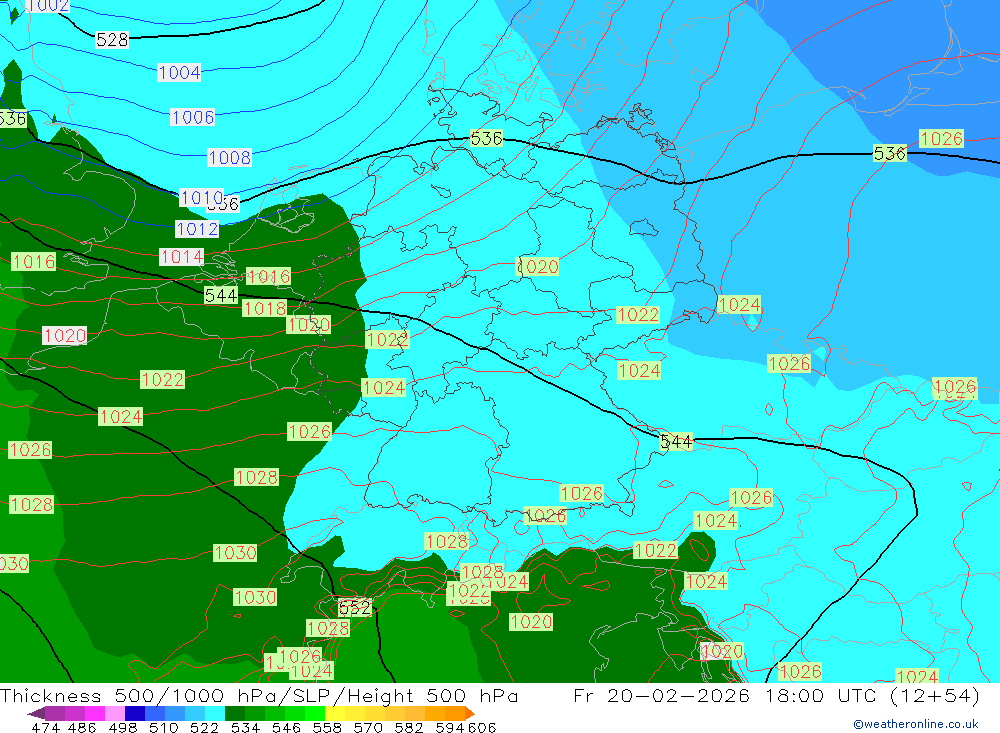This screenshot has height=733, width=1000.
Task: Click the blue 1010 isobar label
Action: click(x=202, y=198)
